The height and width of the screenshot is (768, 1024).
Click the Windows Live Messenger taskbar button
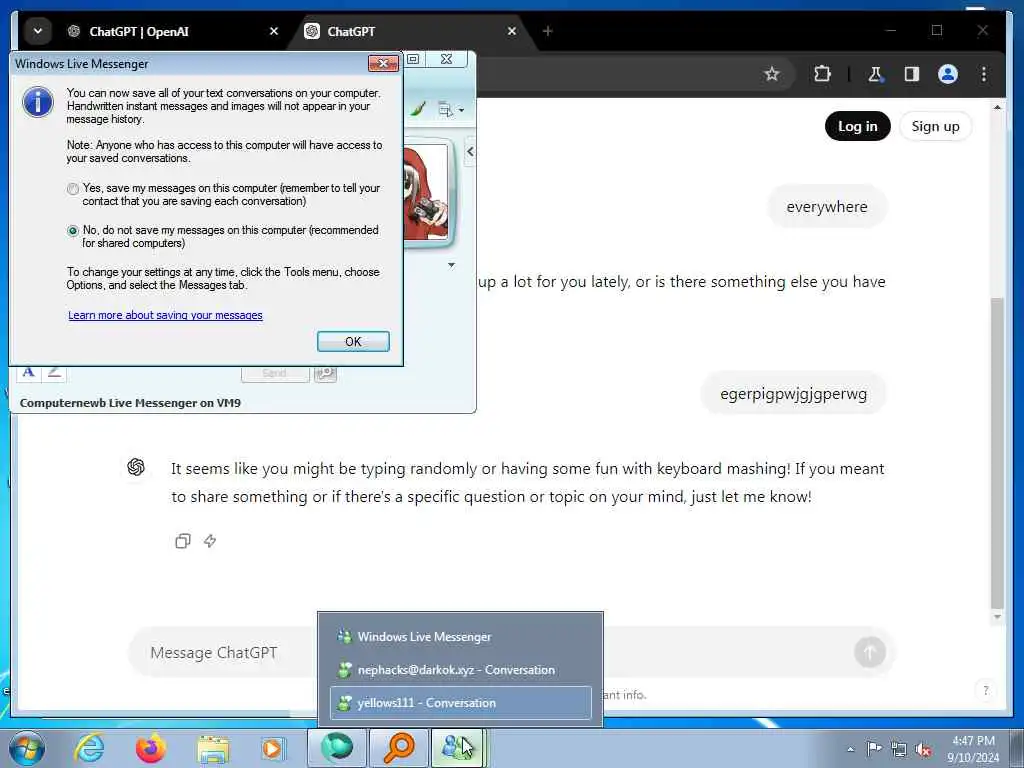[x=457, y=748]
